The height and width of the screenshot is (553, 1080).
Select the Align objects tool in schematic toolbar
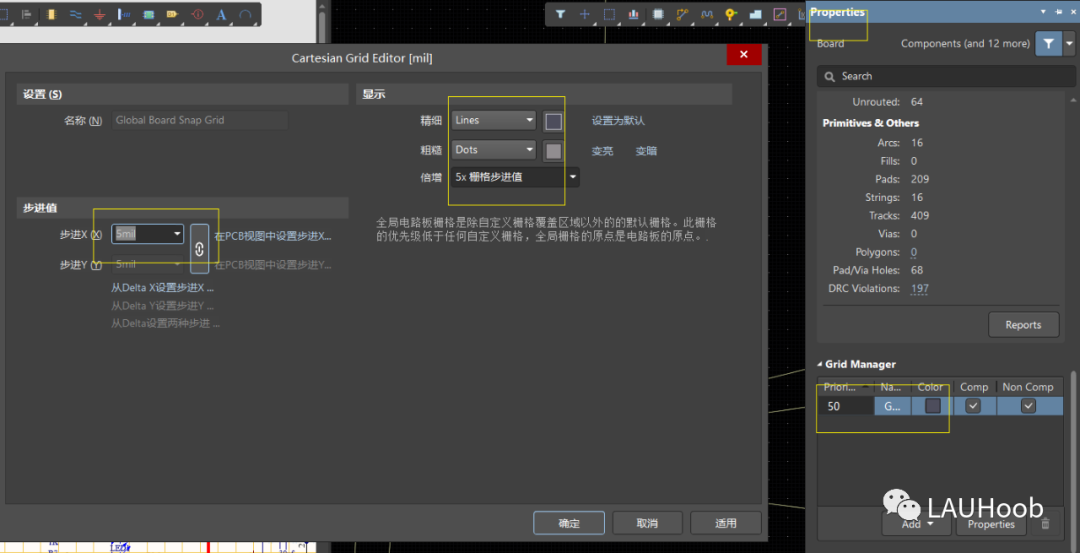coord(27,14)
